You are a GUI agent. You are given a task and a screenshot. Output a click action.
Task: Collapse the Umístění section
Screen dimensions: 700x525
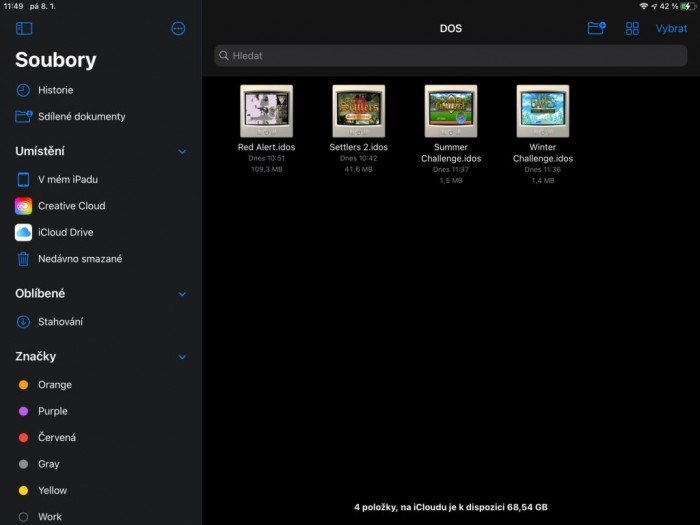[182, 152]
